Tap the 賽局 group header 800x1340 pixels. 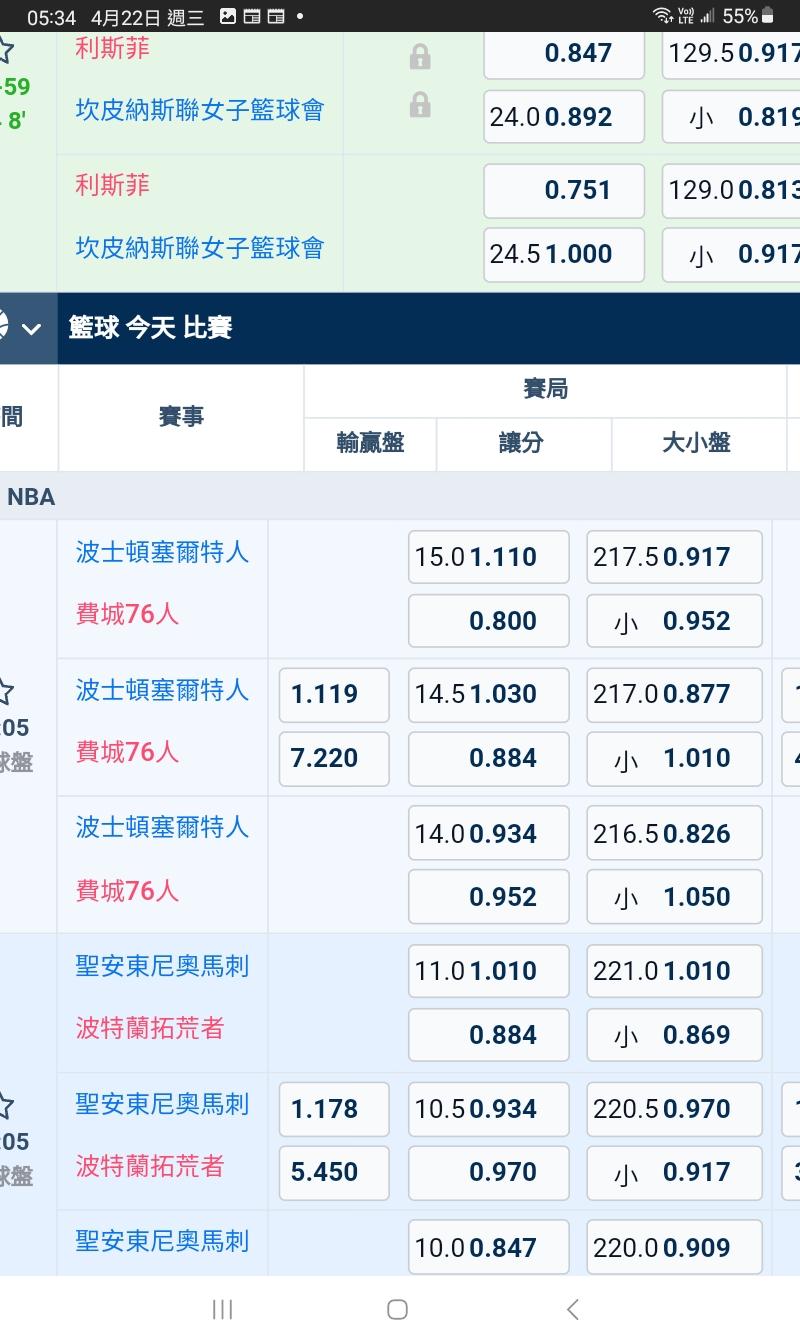point(545,390)
